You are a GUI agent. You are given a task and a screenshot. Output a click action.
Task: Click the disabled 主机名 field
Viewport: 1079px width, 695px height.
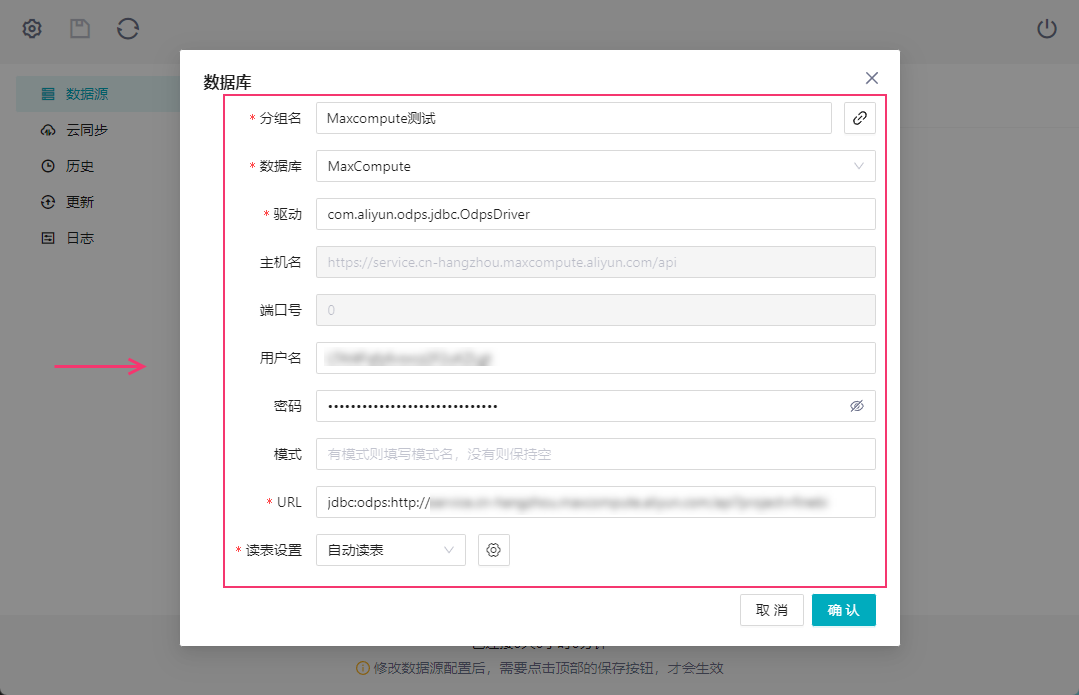click(x=596, y=262)
